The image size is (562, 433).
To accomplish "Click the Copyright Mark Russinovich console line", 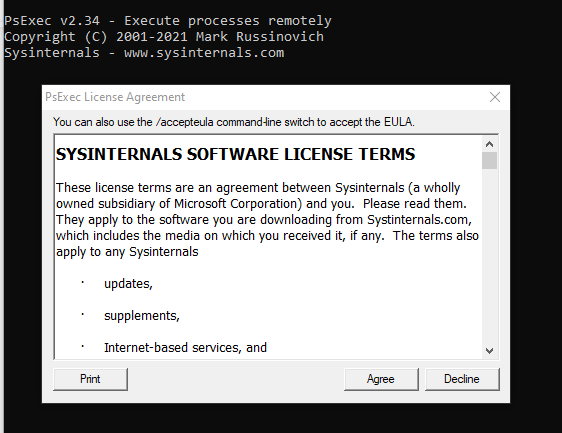I will pos(164,37).
